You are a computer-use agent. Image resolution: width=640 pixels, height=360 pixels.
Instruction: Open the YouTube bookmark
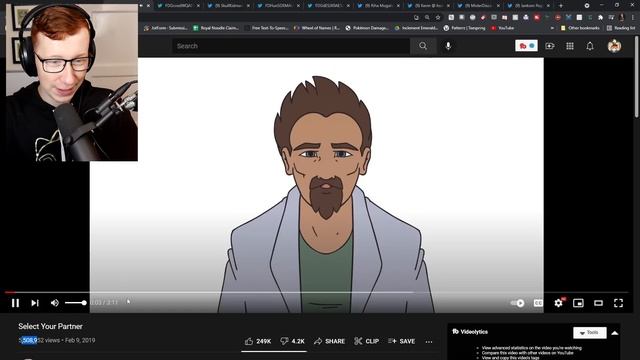coord(502,28)
